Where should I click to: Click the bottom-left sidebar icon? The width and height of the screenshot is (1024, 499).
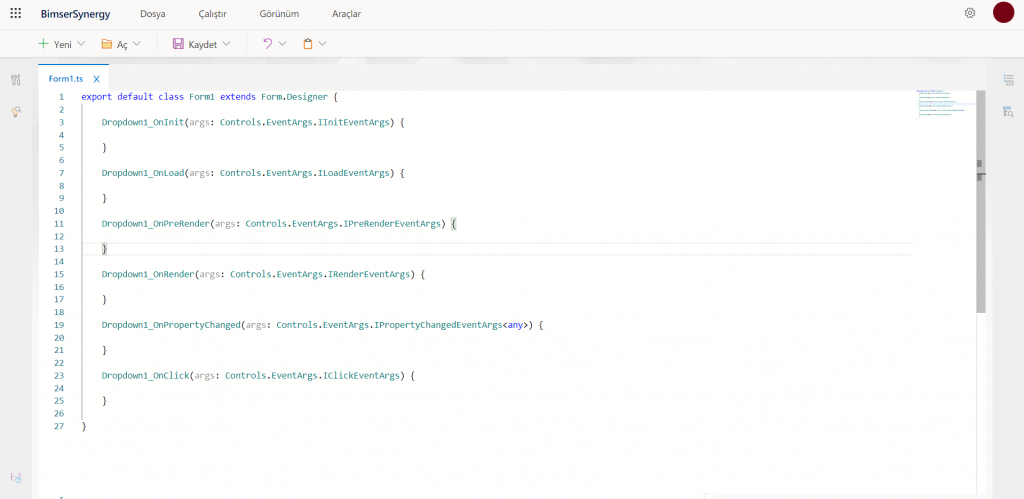tap(16, 478)
